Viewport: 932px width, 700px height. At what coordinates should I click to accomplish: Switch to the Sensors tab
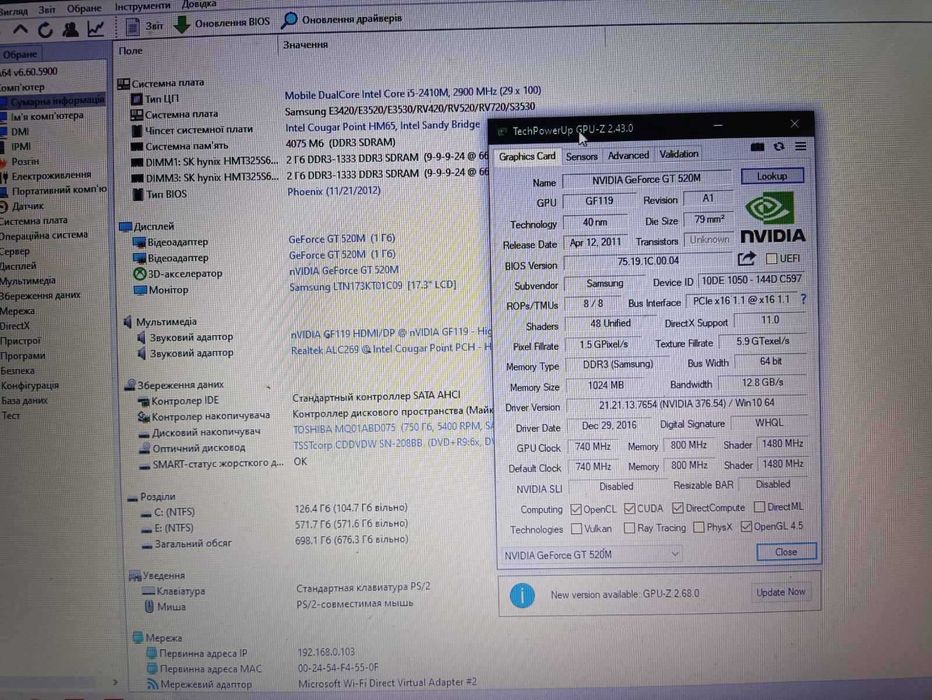[581, 156]
